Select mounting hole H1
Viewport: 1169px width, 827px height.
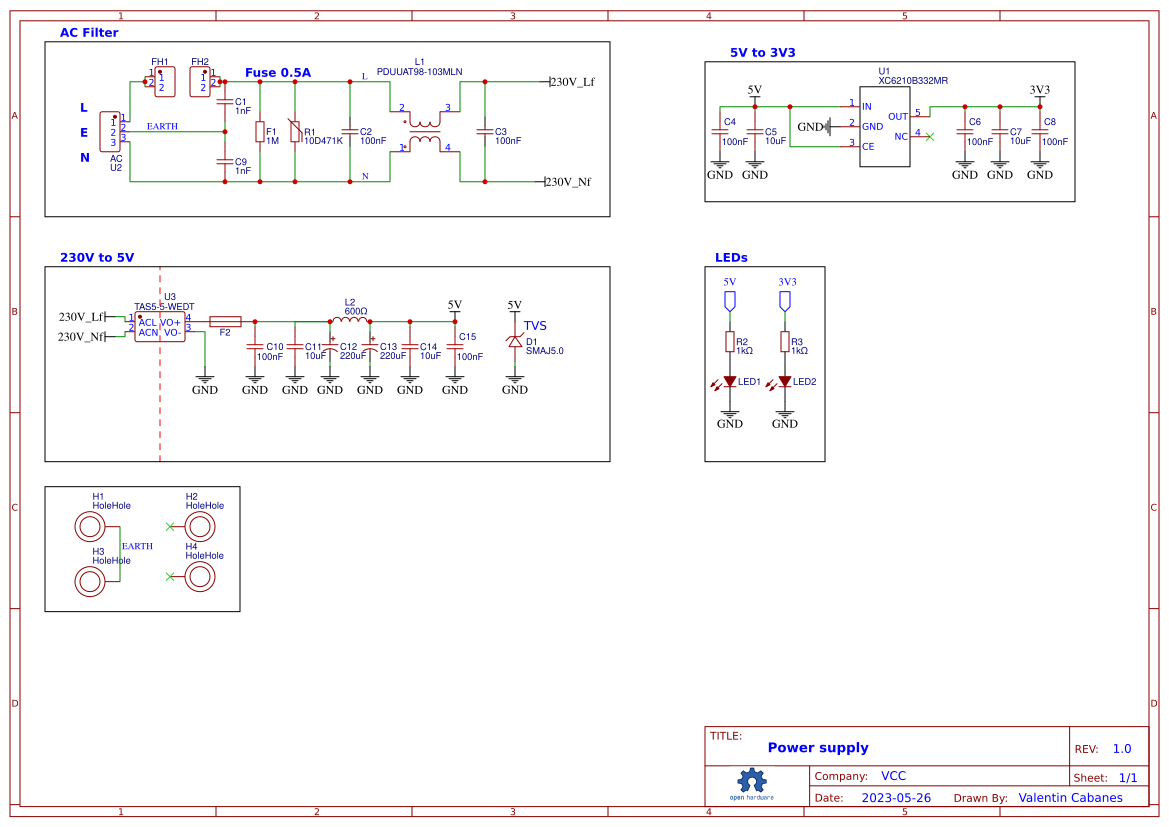(x=90, y=522)
